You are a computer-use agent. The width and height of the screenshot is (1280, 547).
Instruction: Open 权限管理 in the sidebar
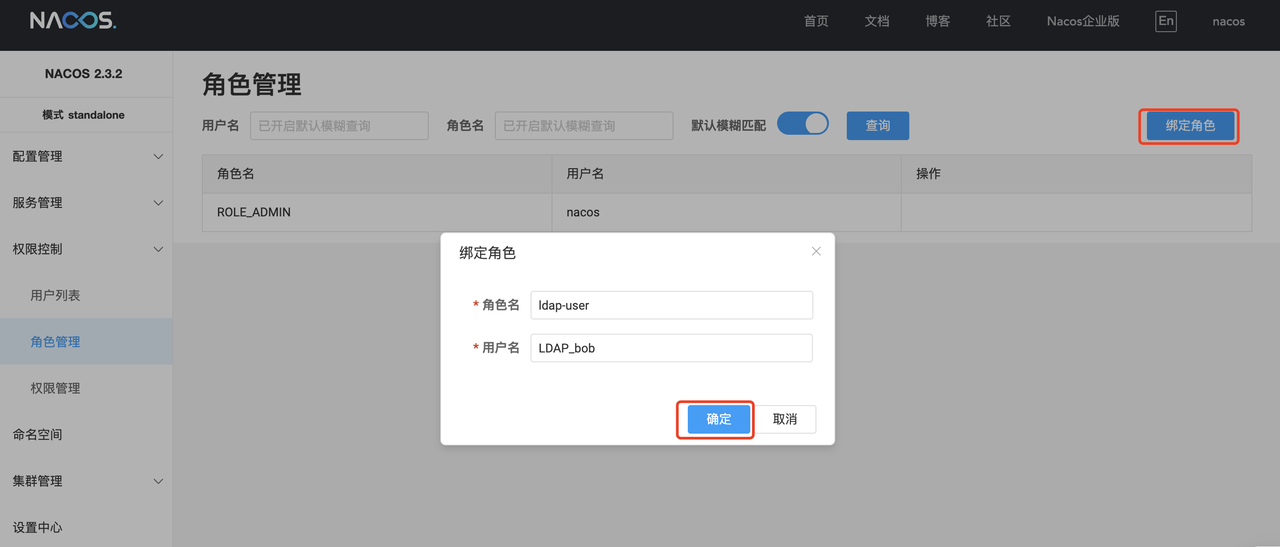pyautogui.click(x=55, y=388)
